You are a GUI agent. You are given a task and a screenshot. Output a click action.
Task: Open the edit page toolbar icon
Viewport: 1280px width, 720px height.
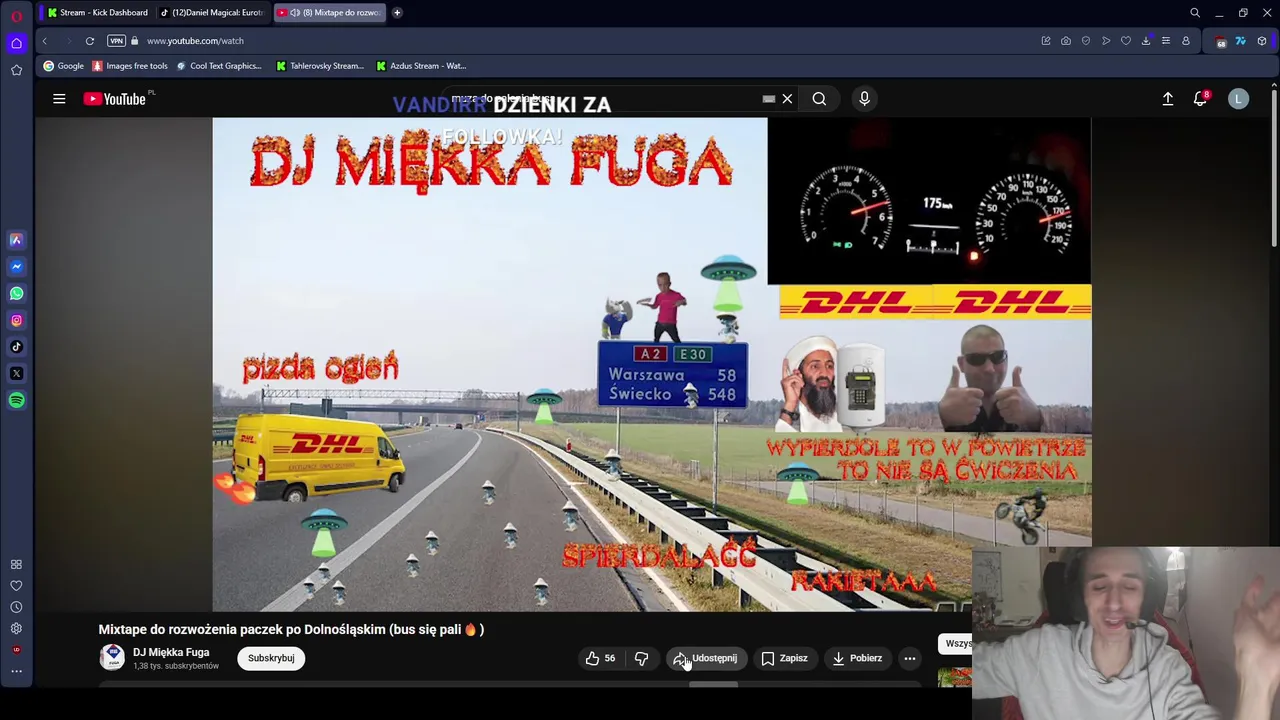(x=1046, y=41)
